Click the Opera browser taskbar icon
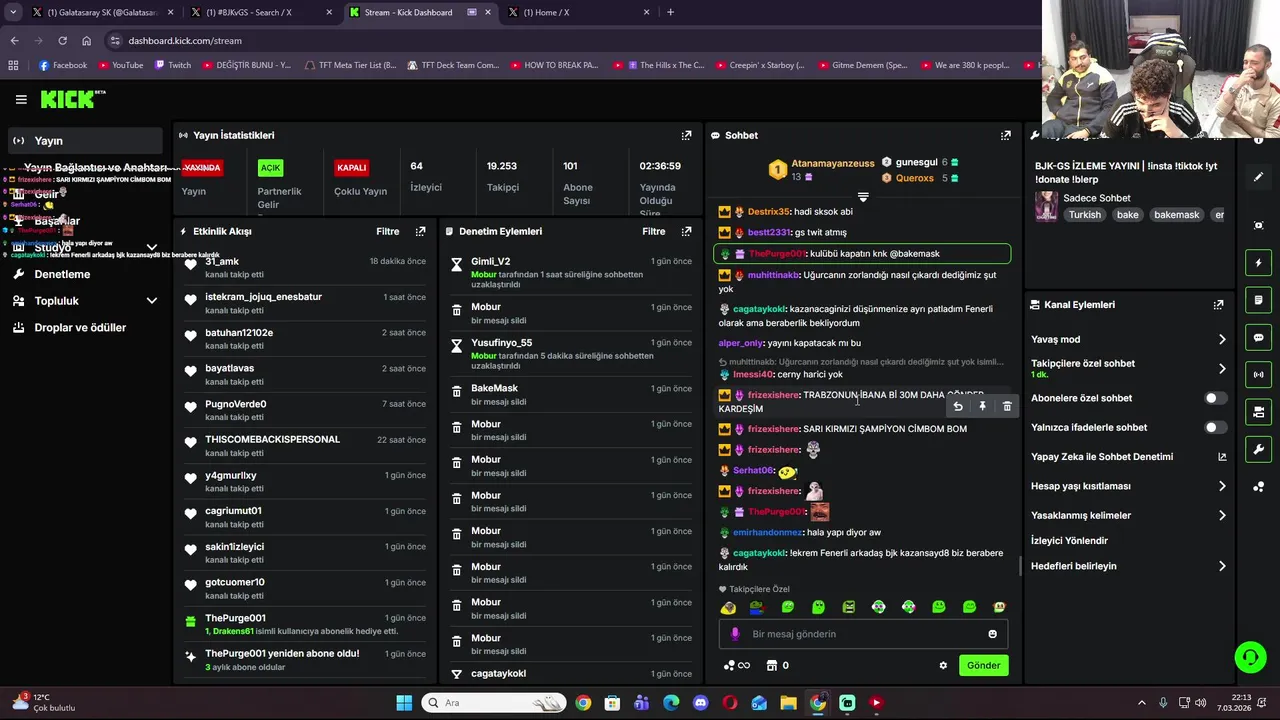The width and height of the screenshot is (1280, 720). [x=730, y=703]
